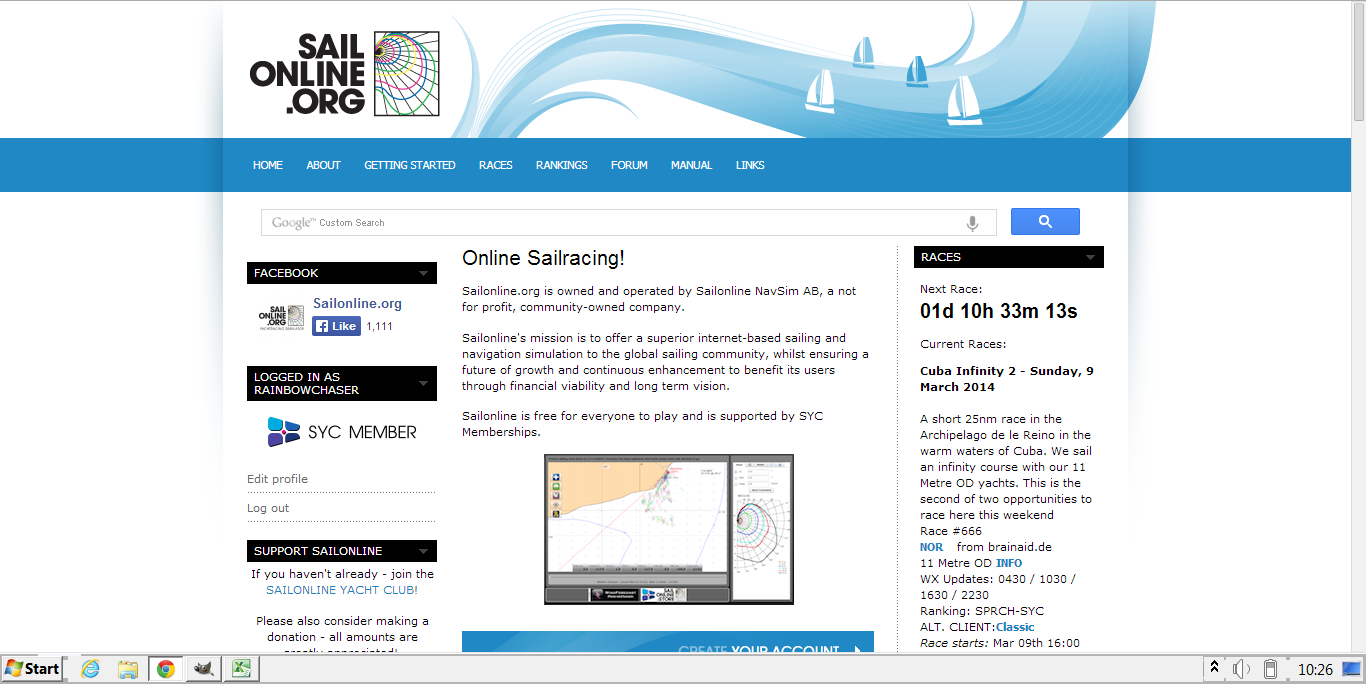
Task: Follow the SAILONLINE YACHT CLUB! link
Action: (x=342, y=590)
